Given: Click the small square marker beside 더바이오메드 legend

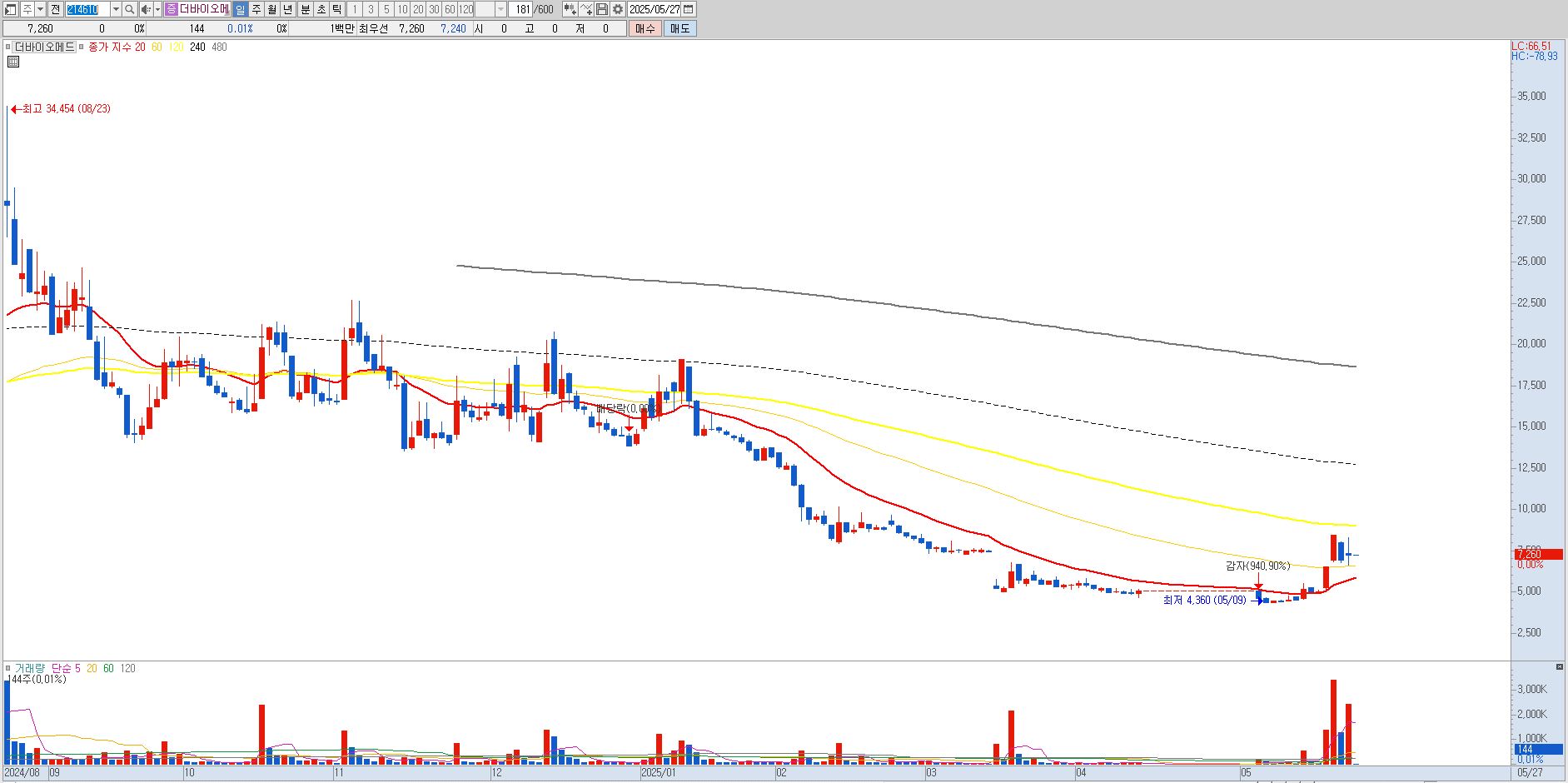Looking at the screenshot, I should (x=9, y=47).
